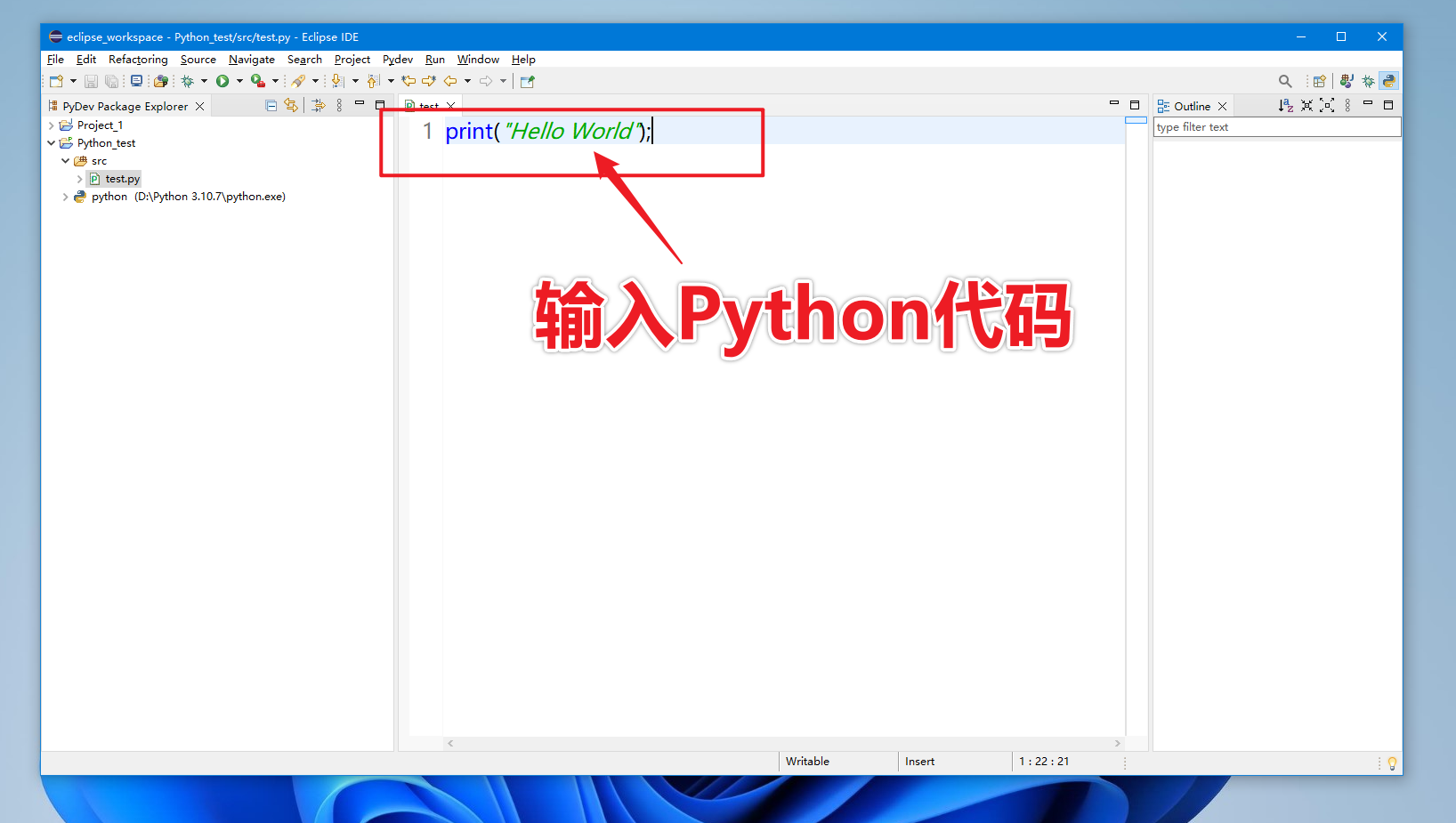
Task: Open Package Explorer view menu dots
Action: point(339,105)
